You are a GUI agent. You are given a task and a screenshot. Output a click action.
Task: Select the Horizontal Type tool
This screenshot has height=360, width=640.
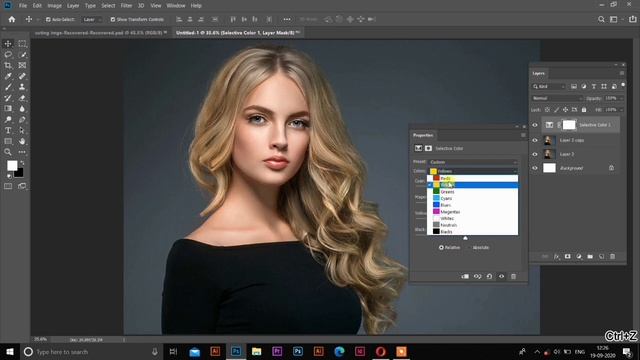click(8, 130)
